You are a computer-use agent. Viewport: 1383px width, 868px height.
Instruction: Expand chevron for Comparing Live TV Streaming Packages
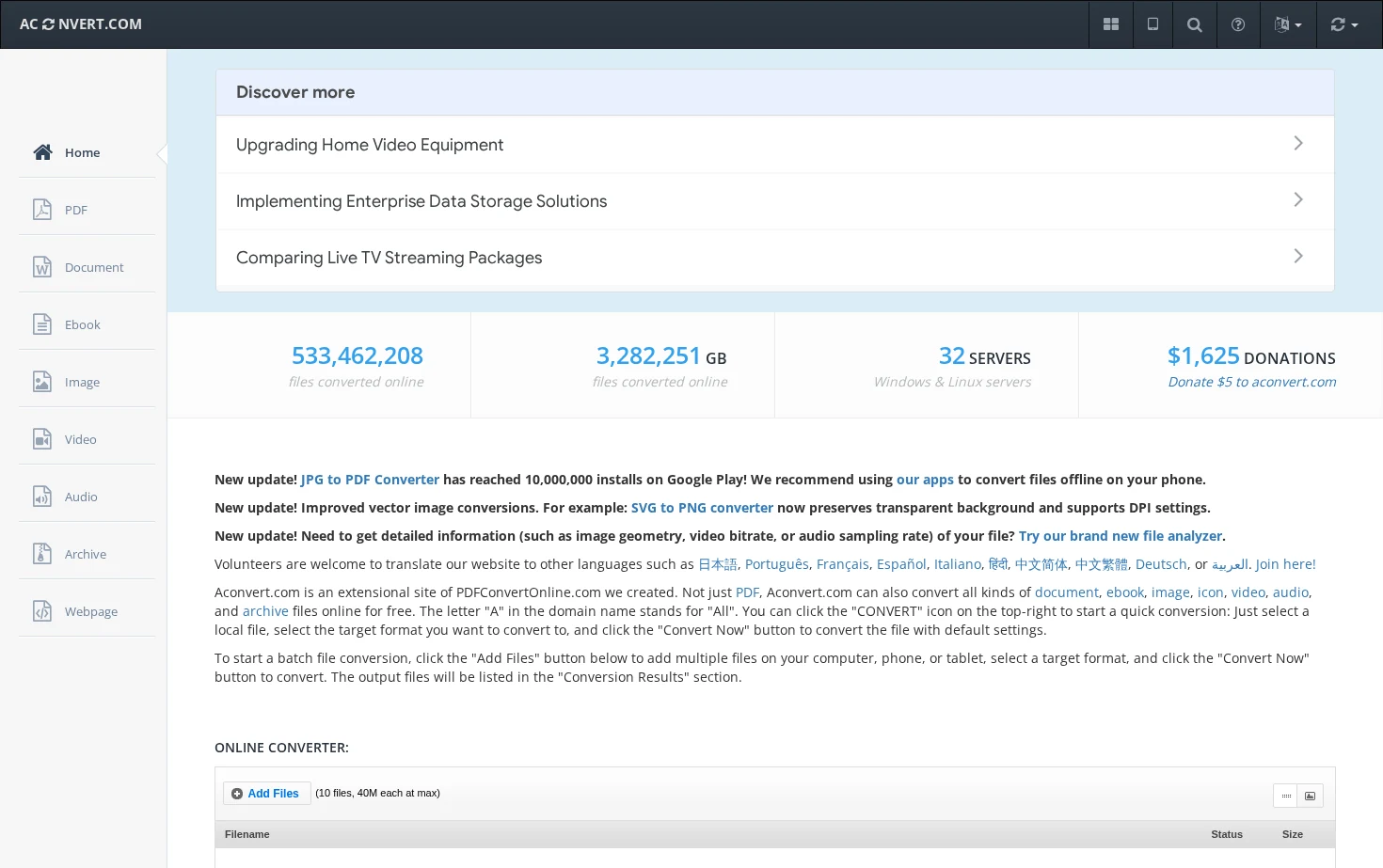[1298, 256]
